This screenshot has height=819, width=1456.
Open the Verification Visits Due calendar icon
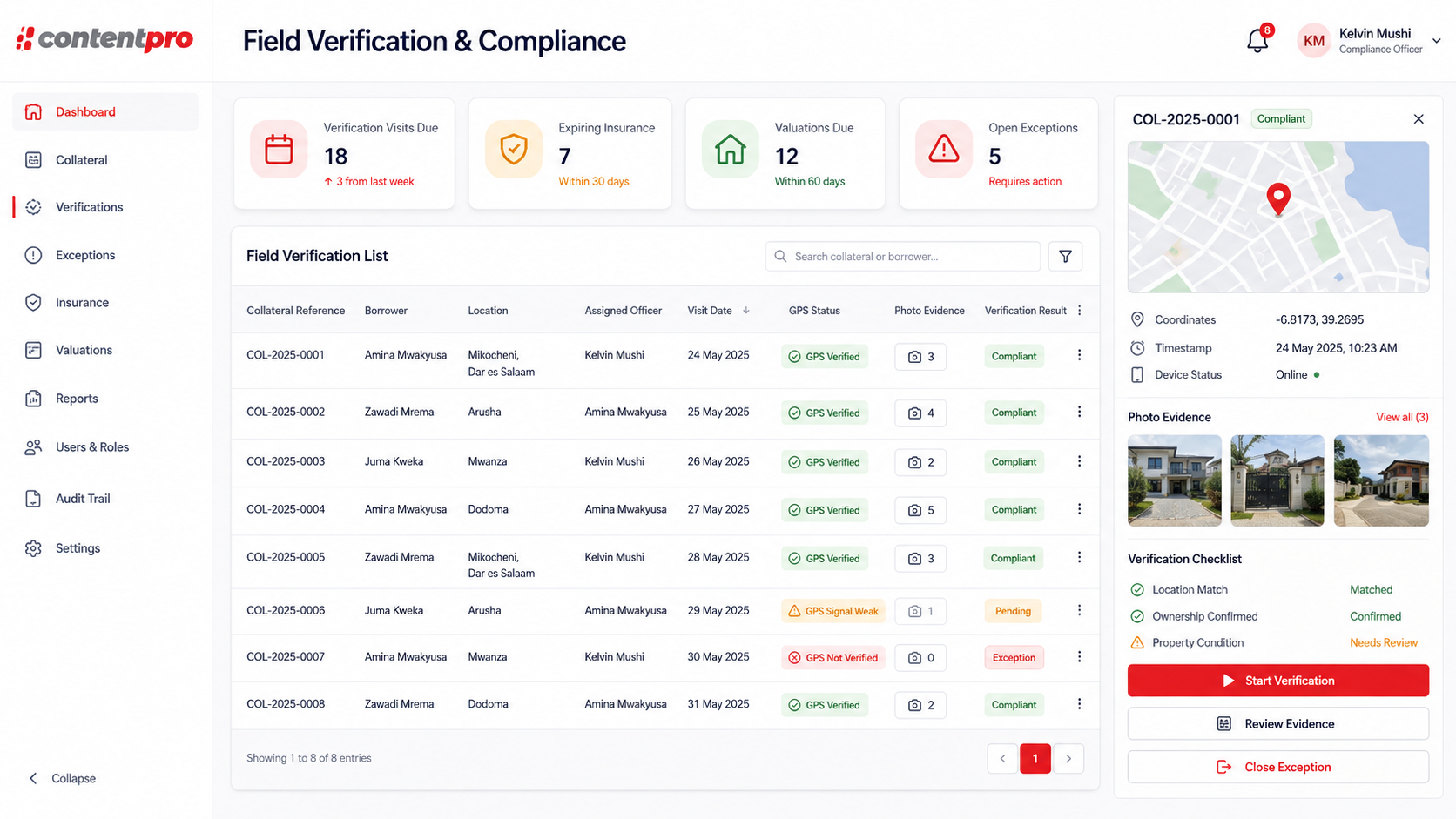click(279, 150)
